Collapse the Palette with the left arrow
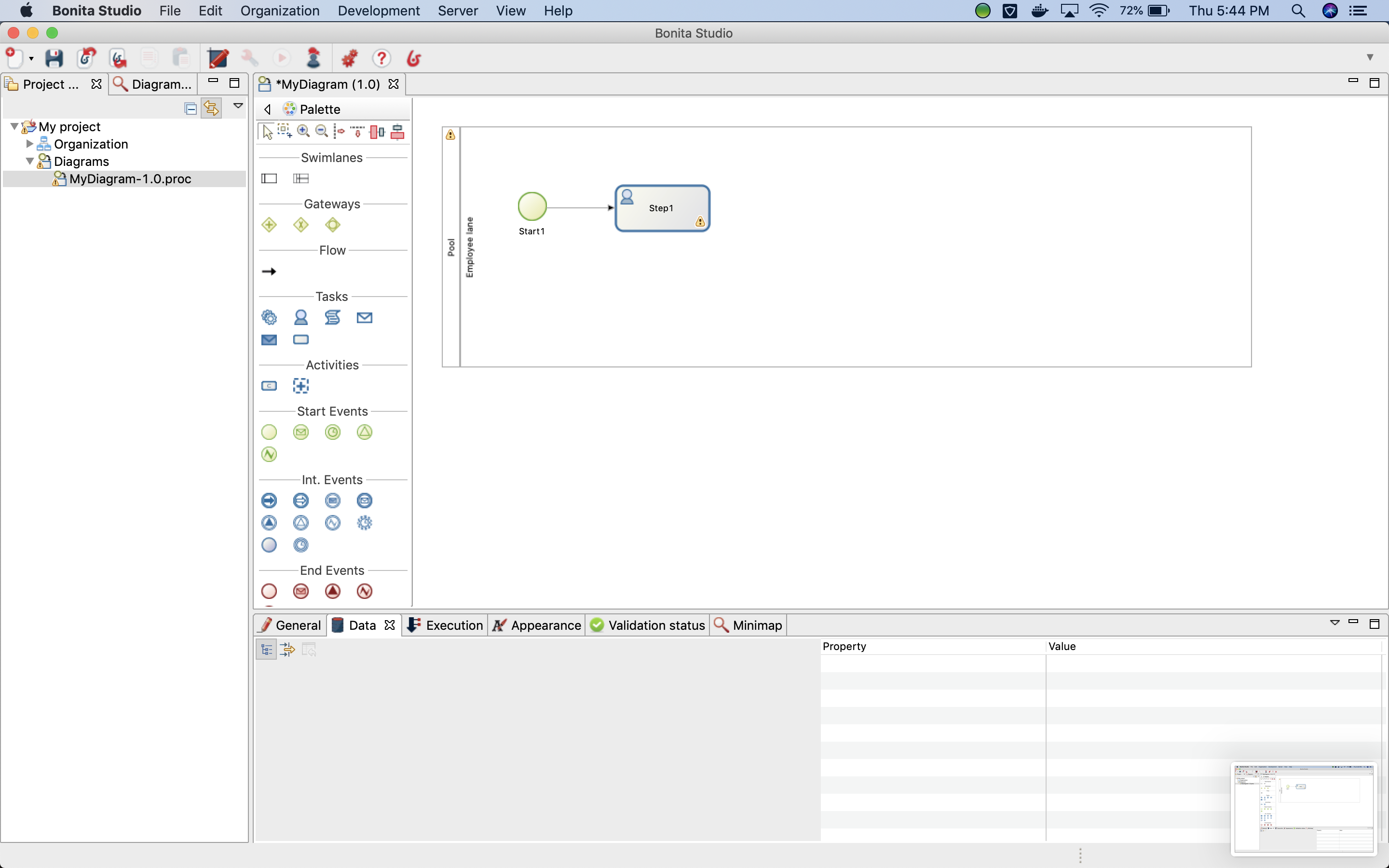 click(268, 109)
